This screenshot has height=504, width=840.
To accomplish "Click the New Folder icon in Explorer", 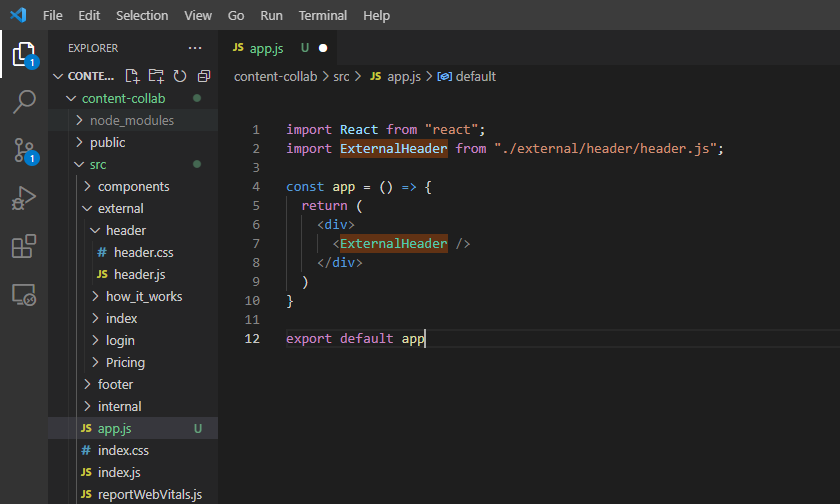I will pyautogui.click(x=156, y=76).
